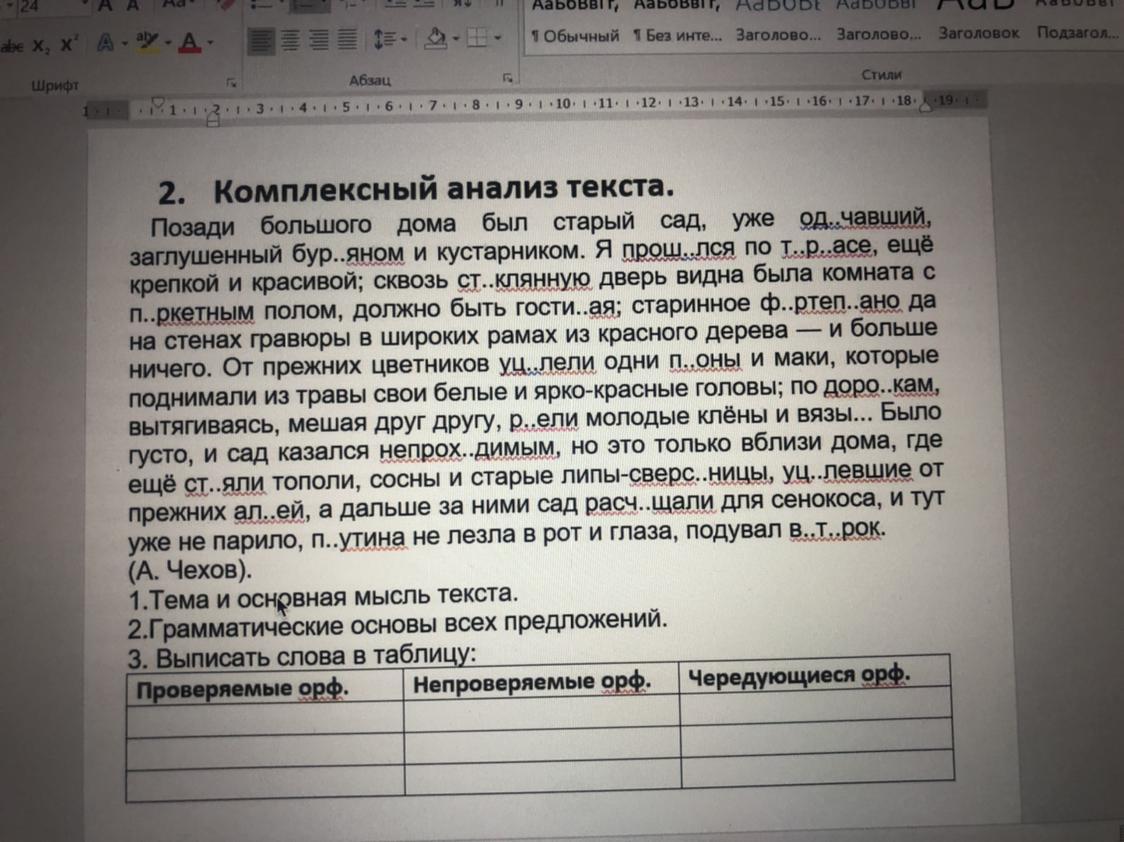
Task: Click the word 'бур..яном'
Action: 348,253
